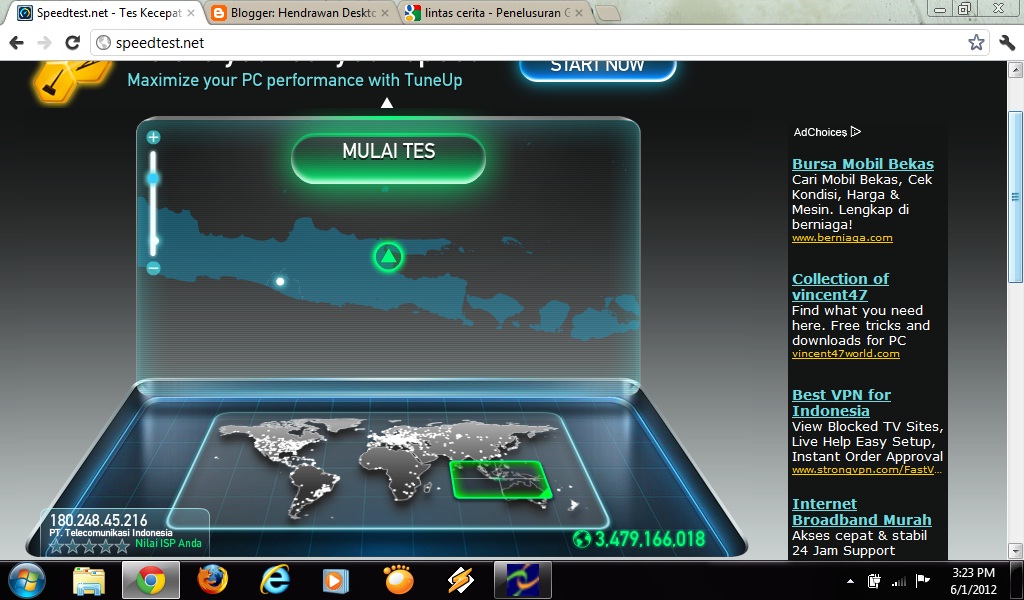Click the map zoom slider handle

pos(153,178)
